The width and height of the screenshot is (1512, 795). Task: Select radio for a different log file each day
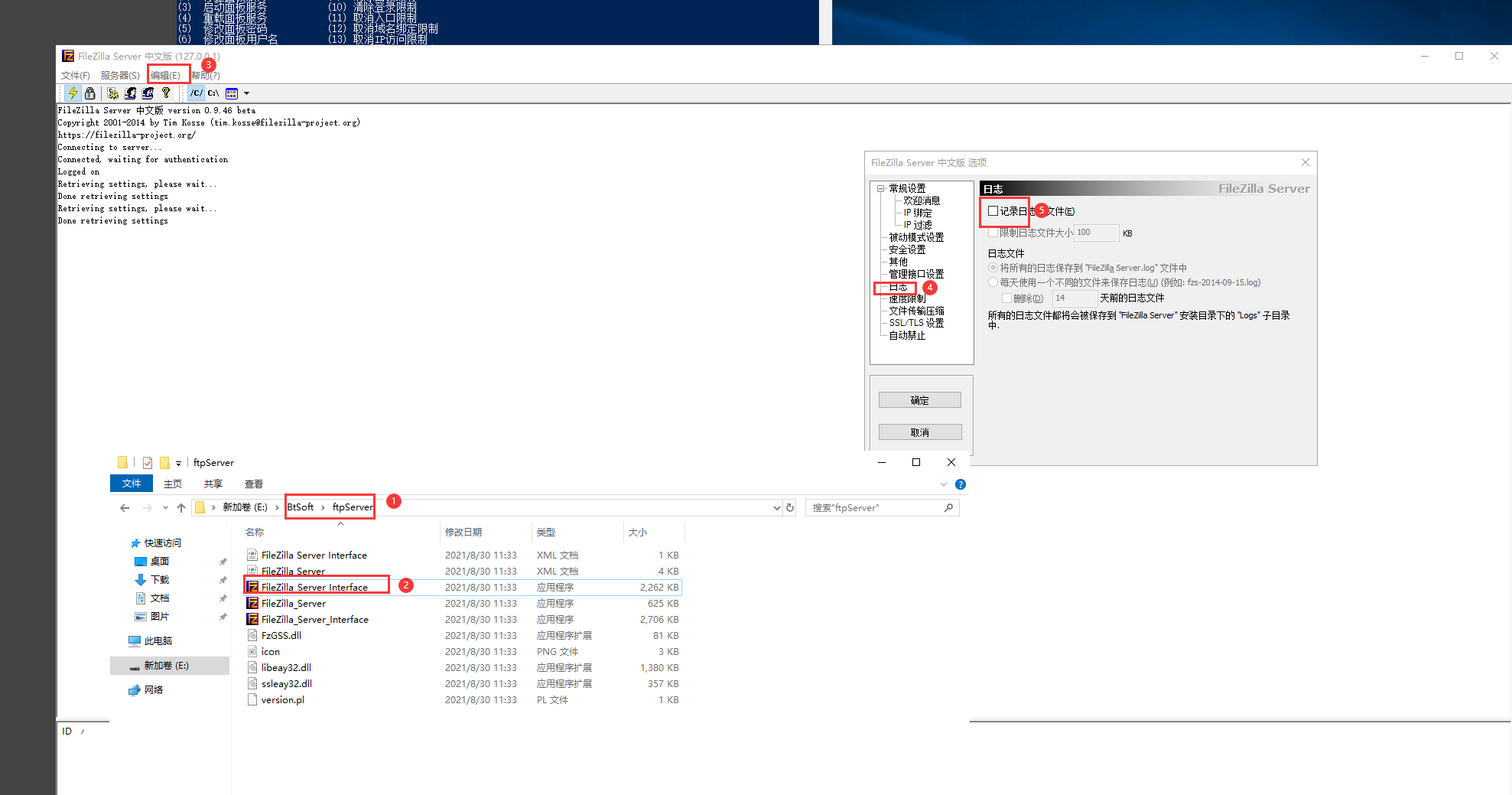(993, 282)
